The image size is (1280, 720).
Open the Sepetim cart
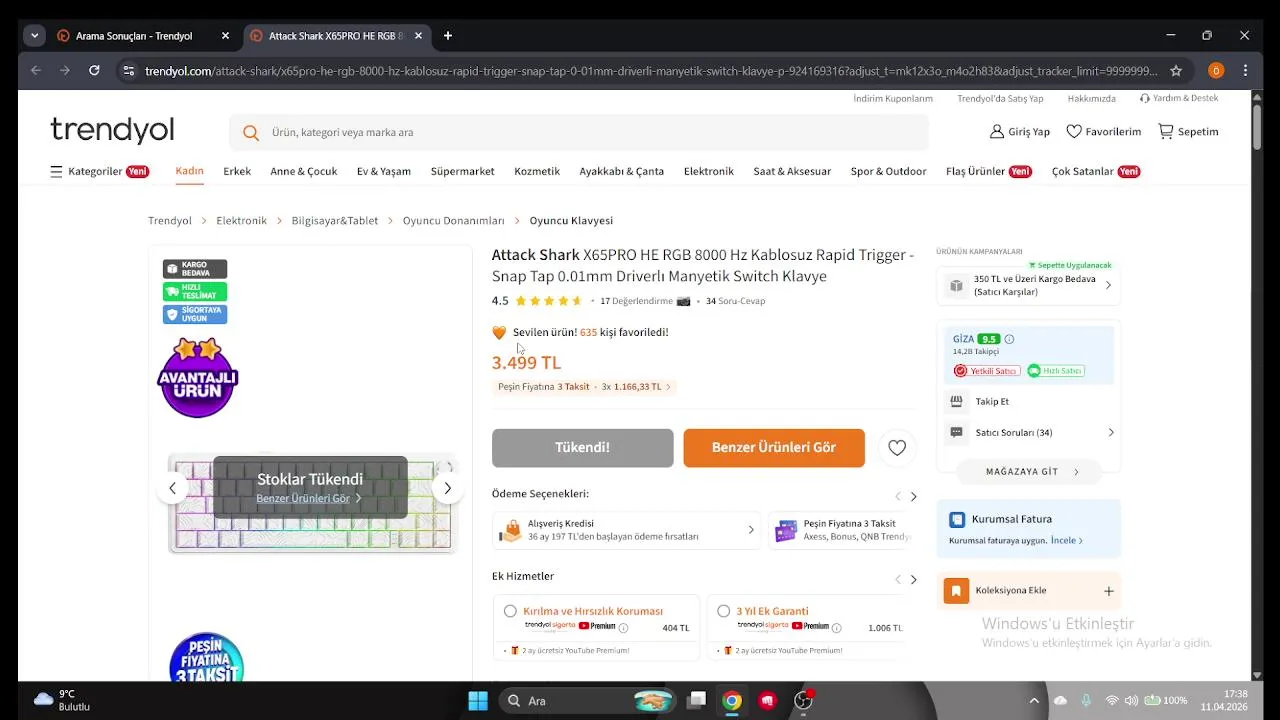[1188, 131]
